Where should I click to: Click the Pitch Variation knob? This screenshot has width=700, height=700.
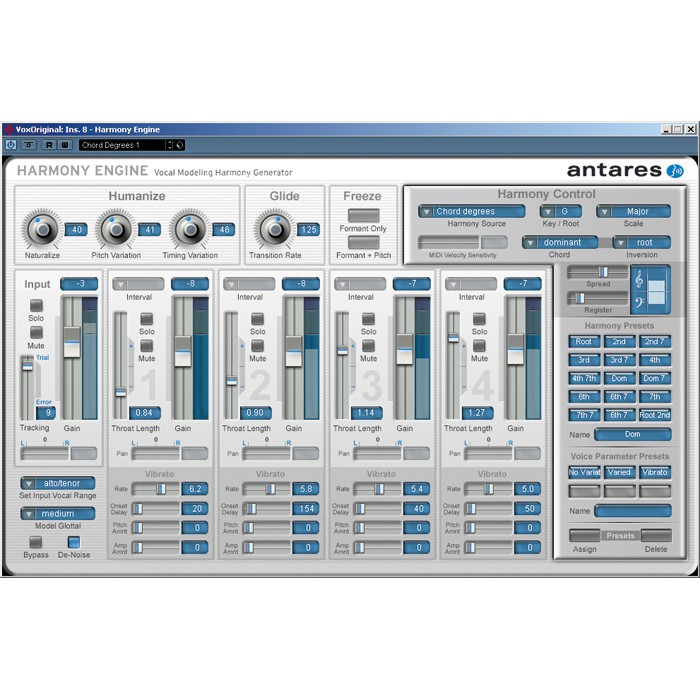(x=116, y=229)
